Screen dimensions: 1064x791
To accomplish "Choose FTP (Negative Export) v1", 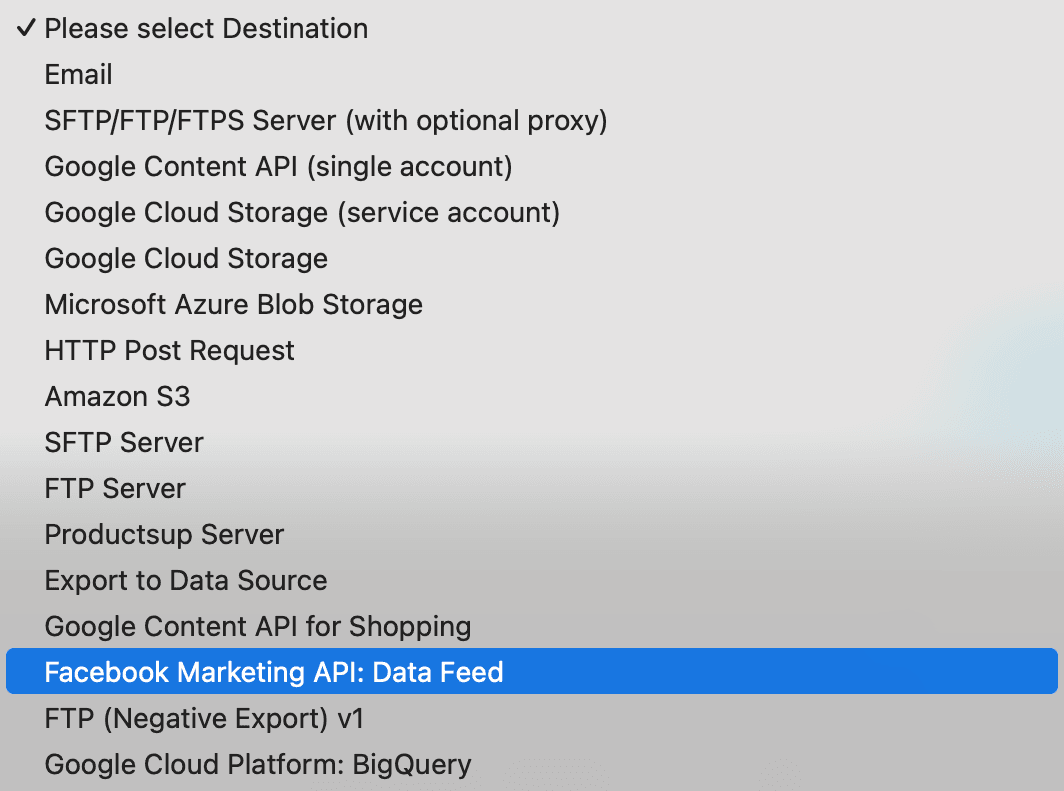I will point(196,719).
